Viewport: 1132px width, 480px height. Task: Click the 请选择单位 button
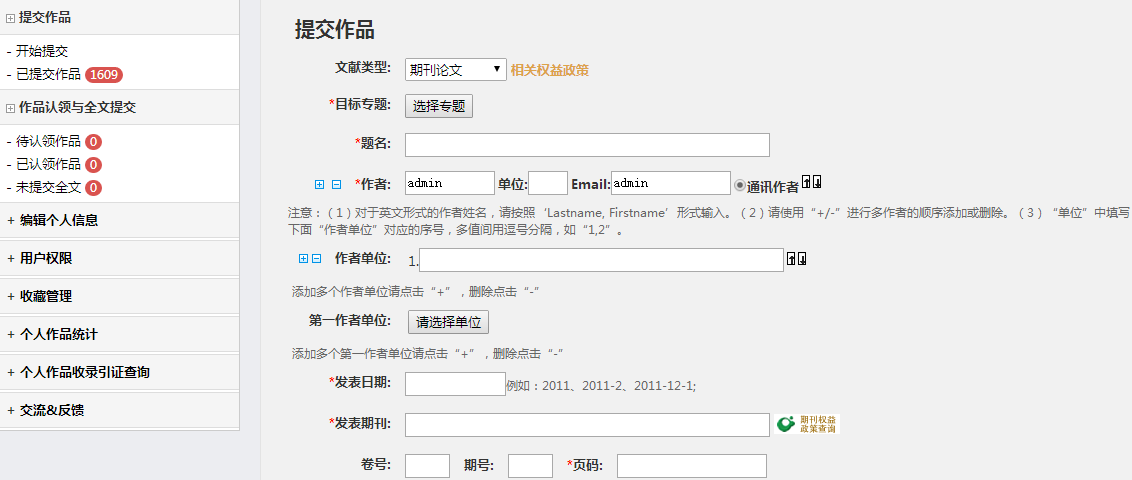(448, 323)
